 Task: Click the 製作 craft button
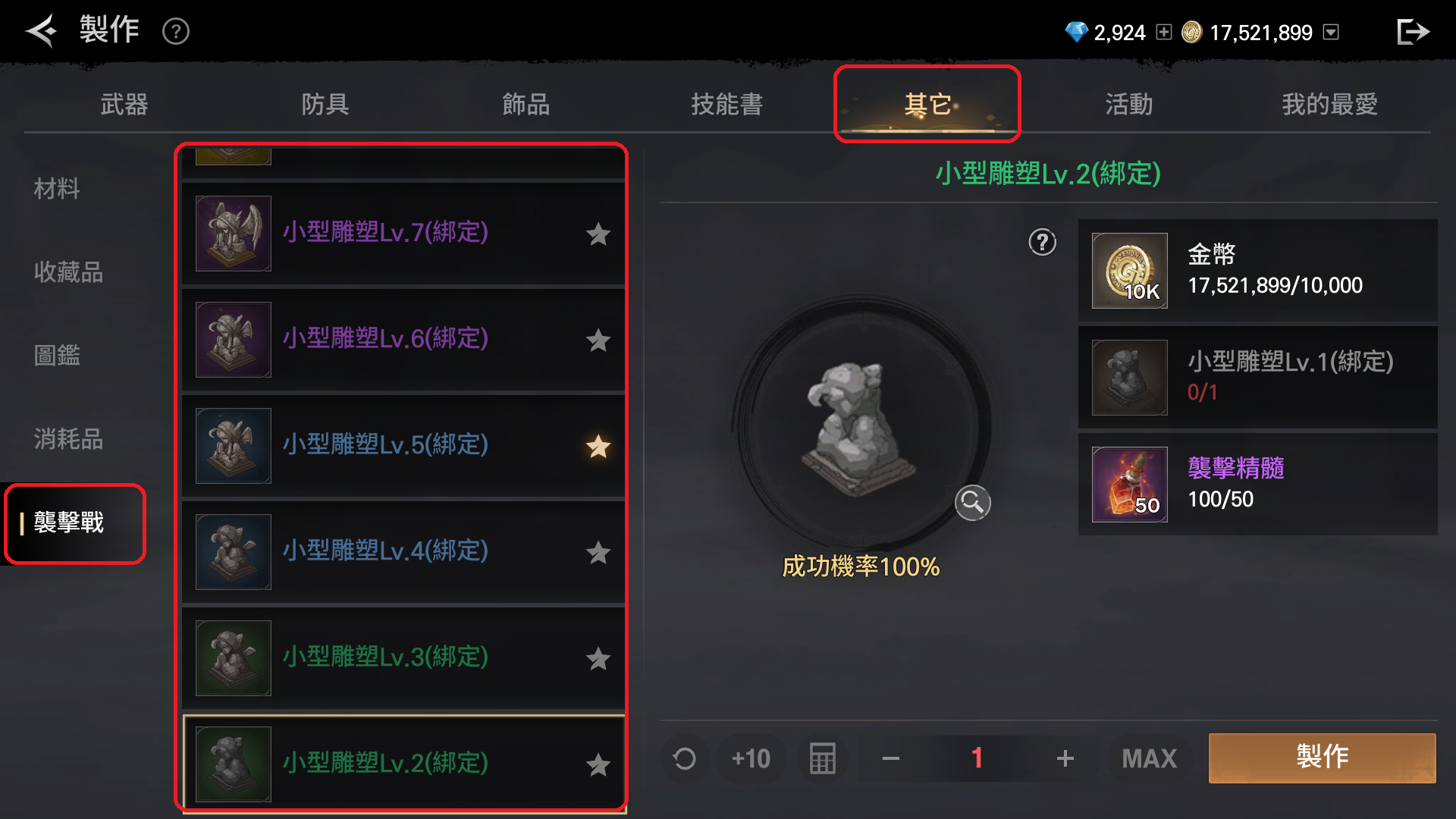click(x=1322, y=758)
